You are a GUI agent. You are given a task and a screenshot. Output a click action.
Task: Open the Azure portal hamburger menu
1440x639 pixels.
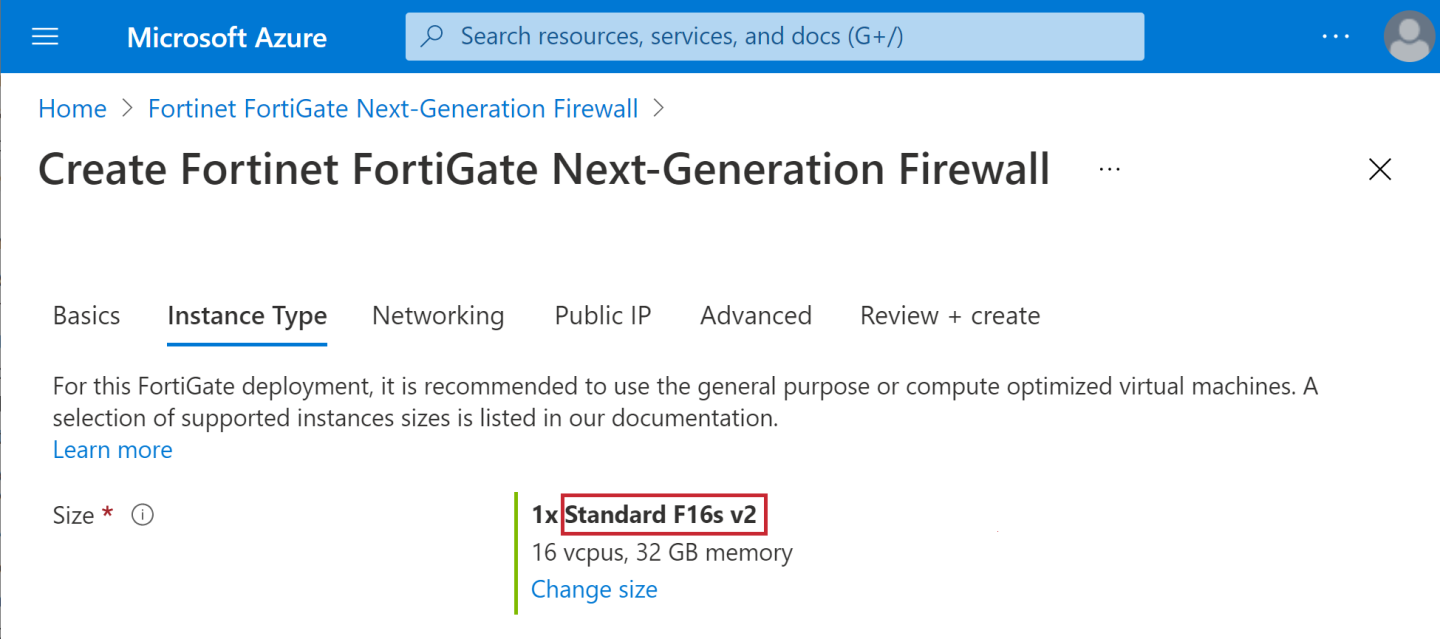[x=44, y=36]
